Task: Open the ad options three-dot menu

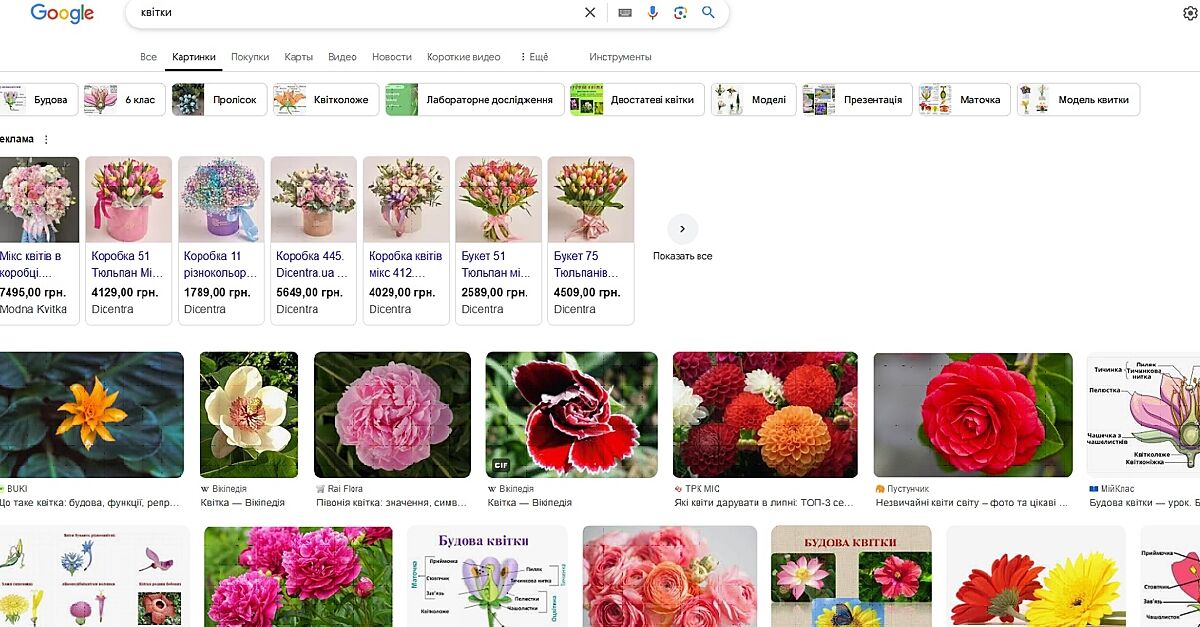Action: pyautogui.click(x=46, y=139)
